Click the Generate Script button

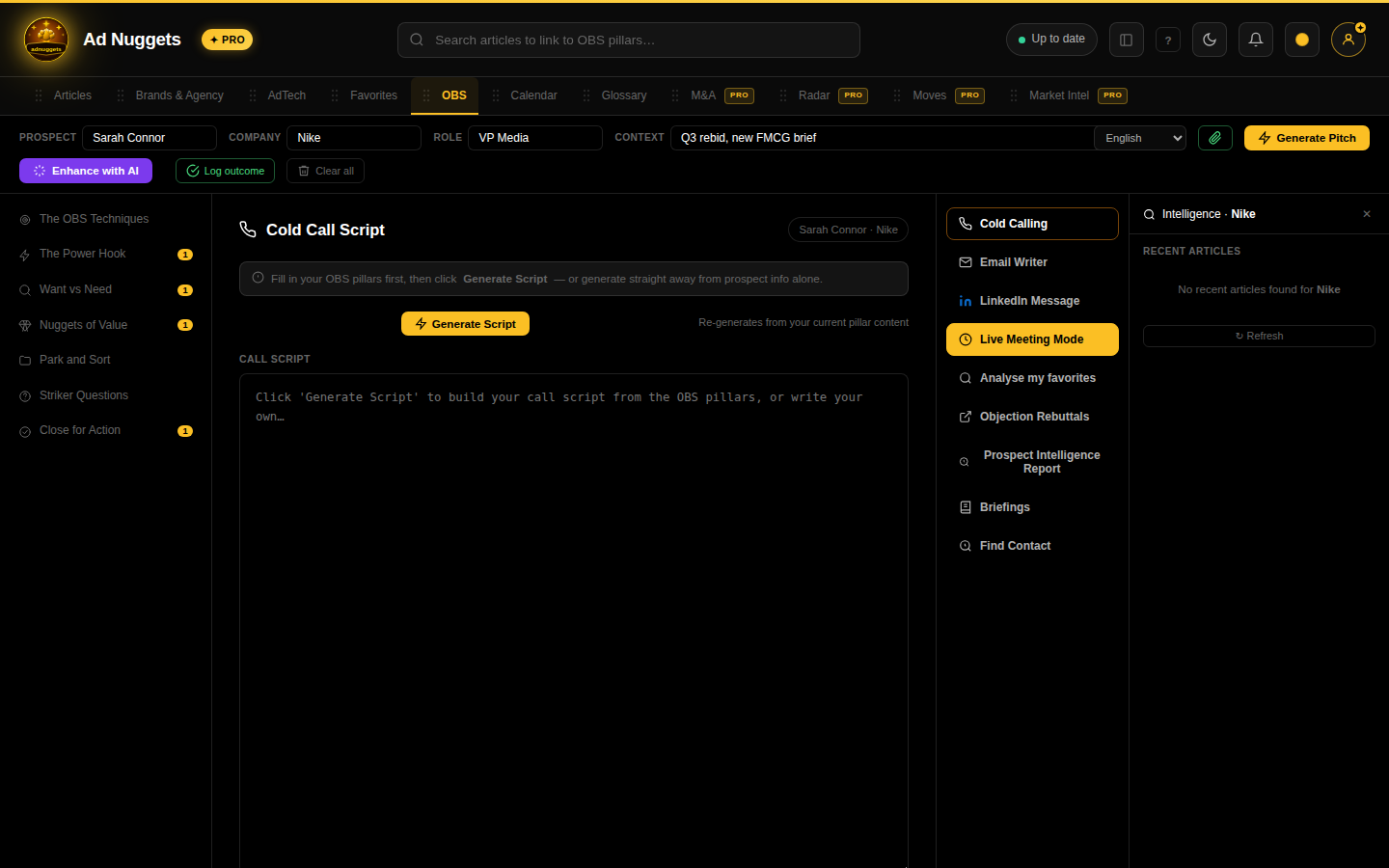tap(465, 324)
